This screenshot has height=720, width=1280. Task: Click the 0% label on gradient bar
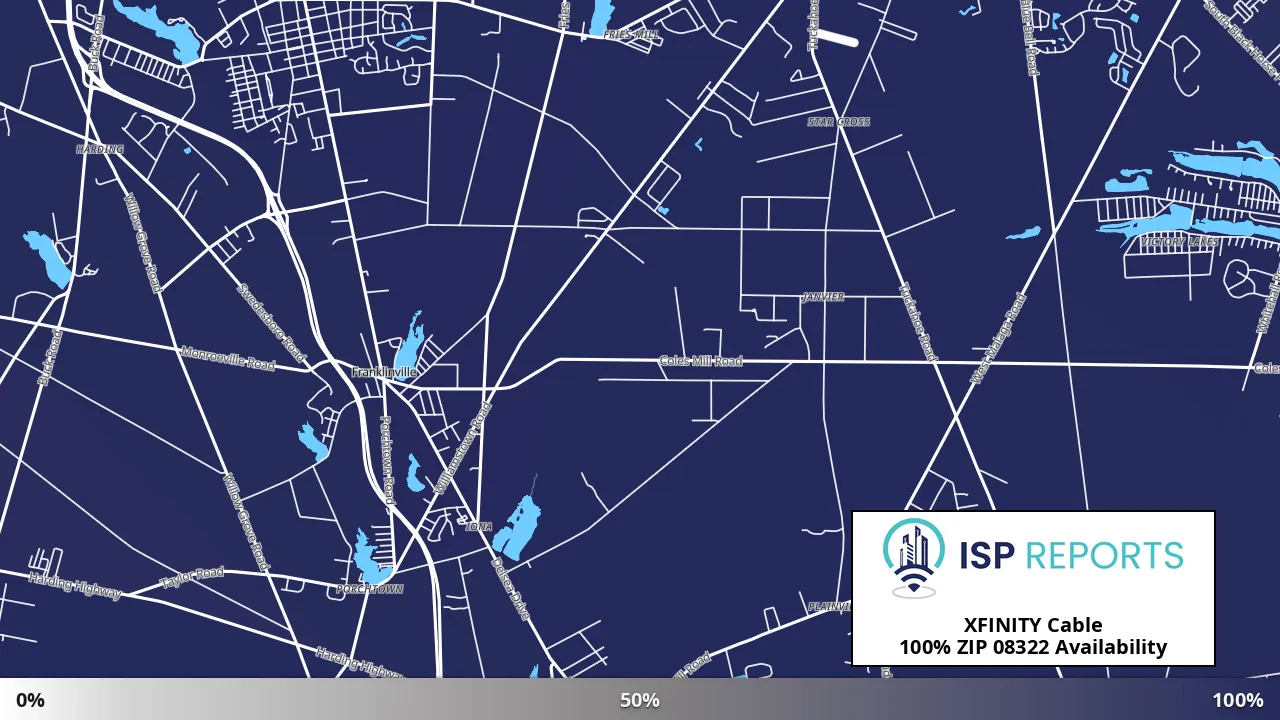pyautogui.click(x=30, y=700)
